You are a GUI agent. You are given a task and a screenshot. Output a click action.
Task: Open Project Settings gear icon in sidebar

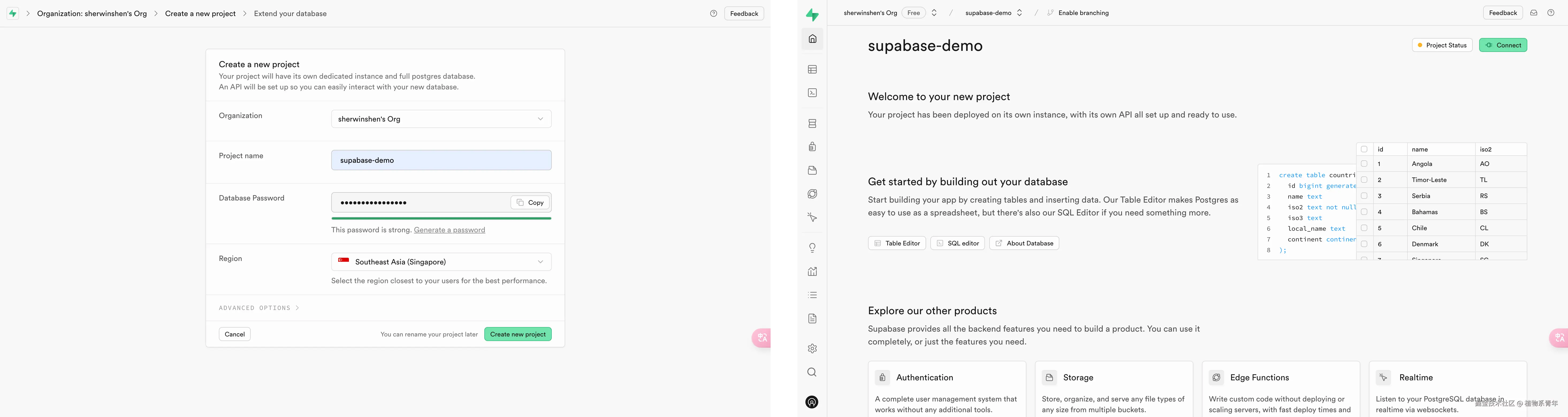[812, 349]
